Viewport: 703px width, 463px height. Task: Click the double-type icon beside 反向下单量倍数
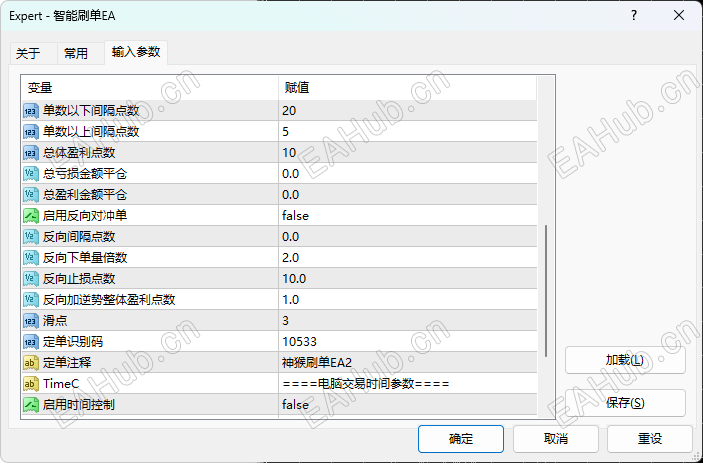click(x=31, y=258)
